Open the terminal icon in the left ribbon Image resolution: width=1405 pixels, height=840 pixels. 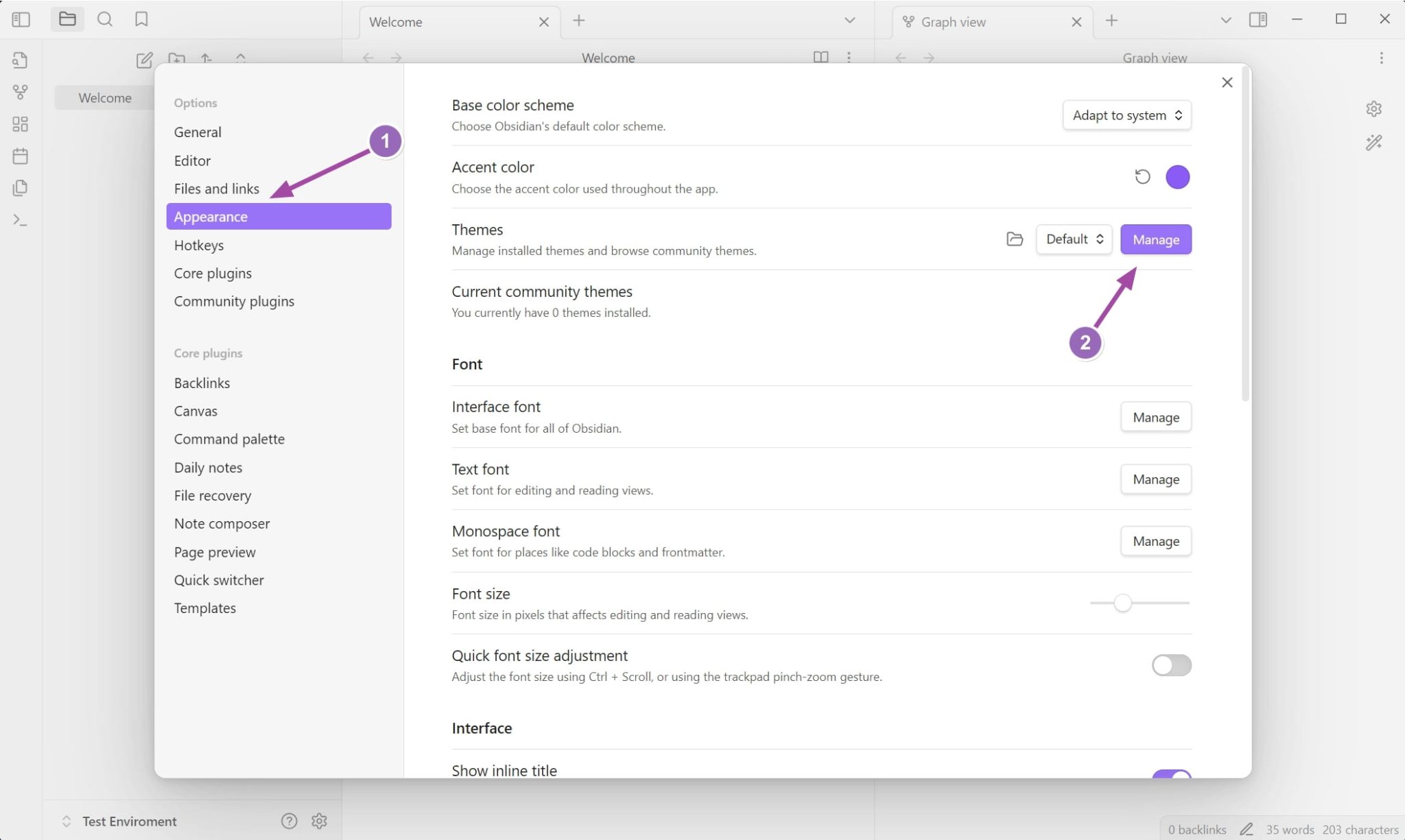20,219
